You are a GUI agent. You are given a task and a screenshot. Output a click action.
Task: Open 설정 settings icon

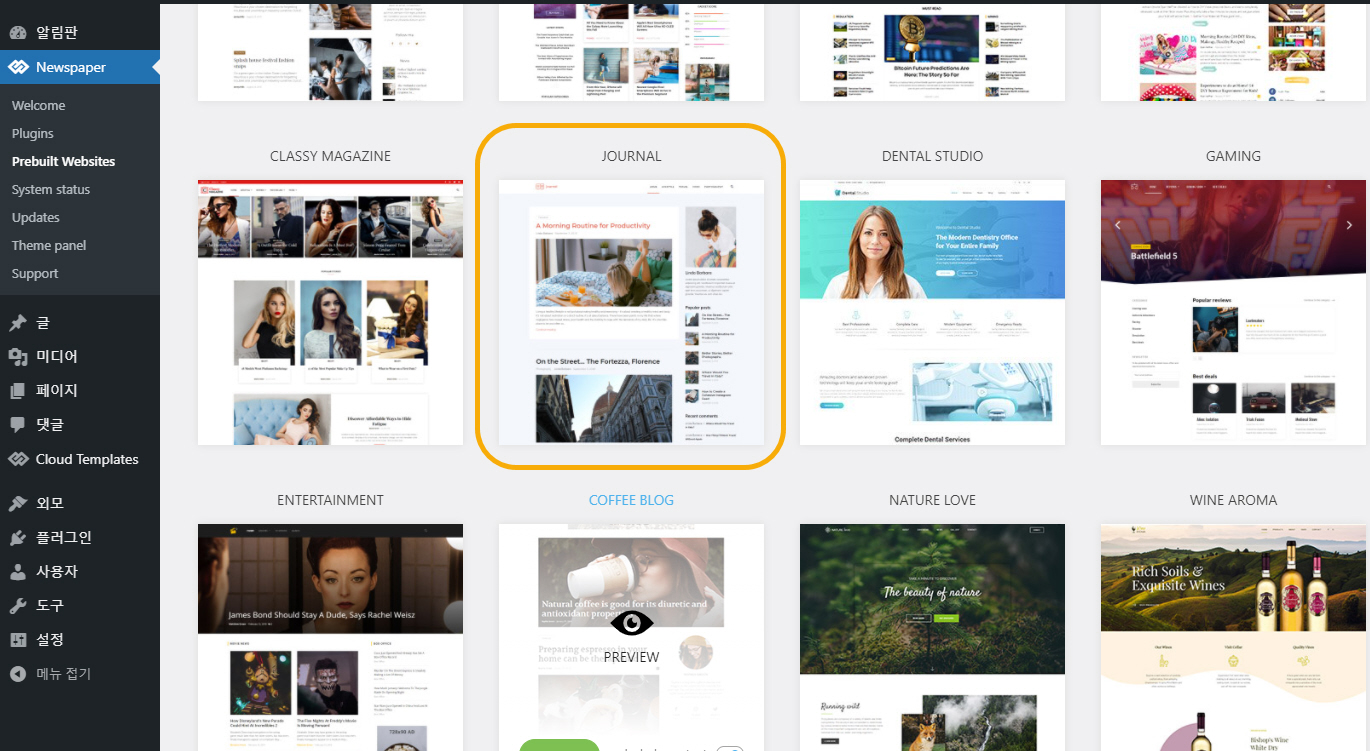pos(18,640)
